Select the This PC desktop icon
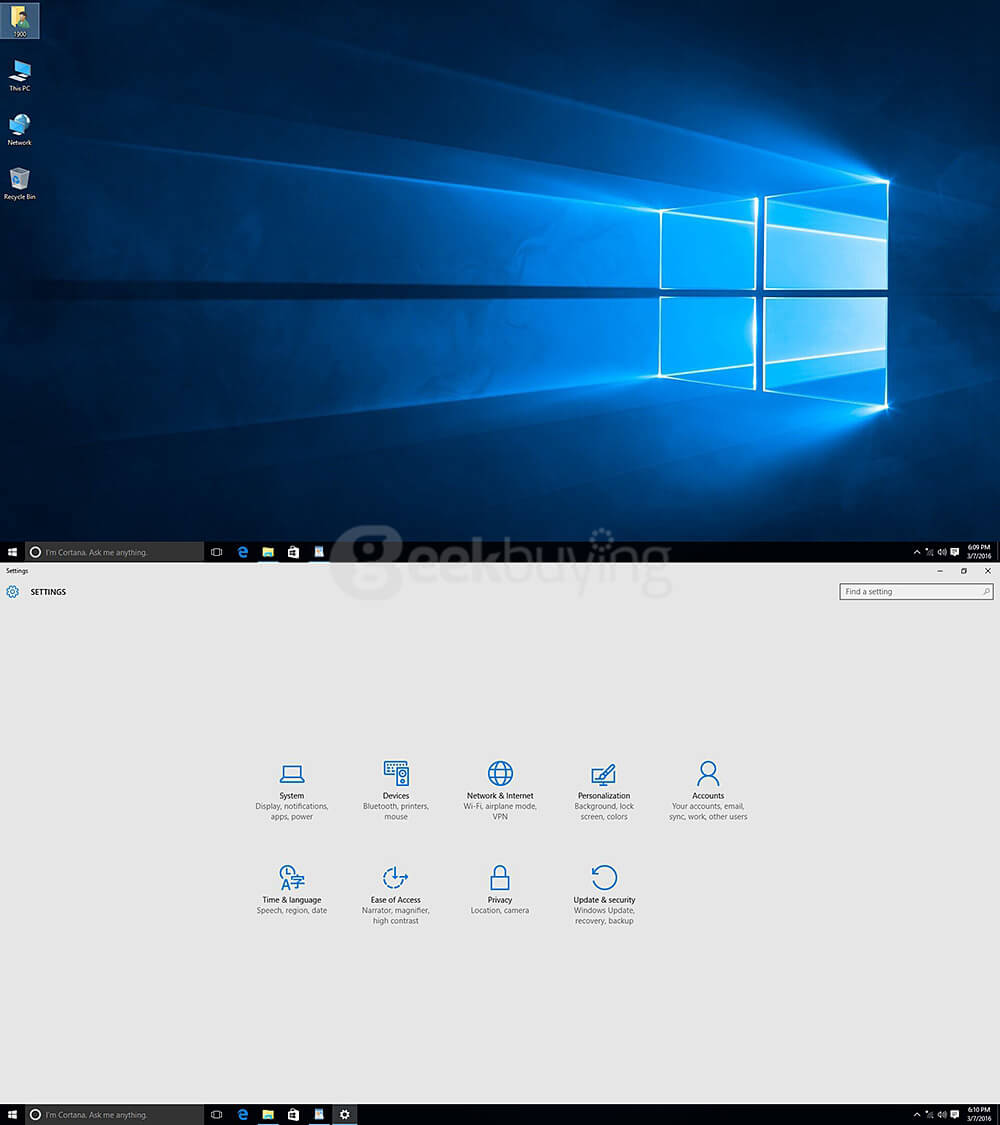Viewport: 1000px width, 1125px height. tap(19, 75)
